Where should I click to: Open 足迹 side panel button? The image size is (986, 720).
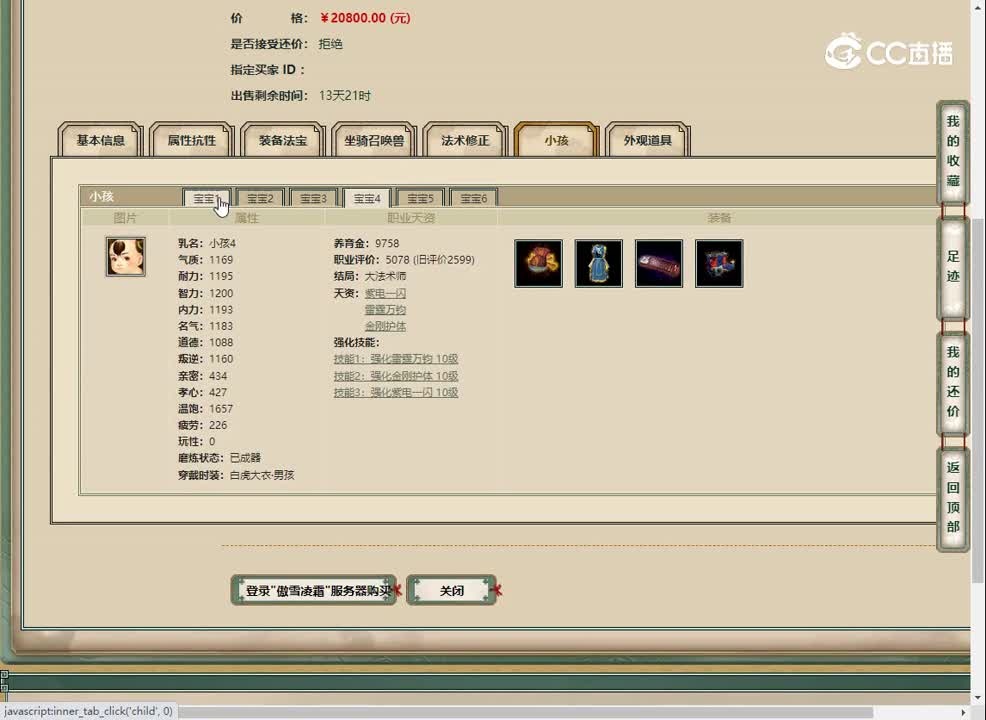(x=953, y=267)
